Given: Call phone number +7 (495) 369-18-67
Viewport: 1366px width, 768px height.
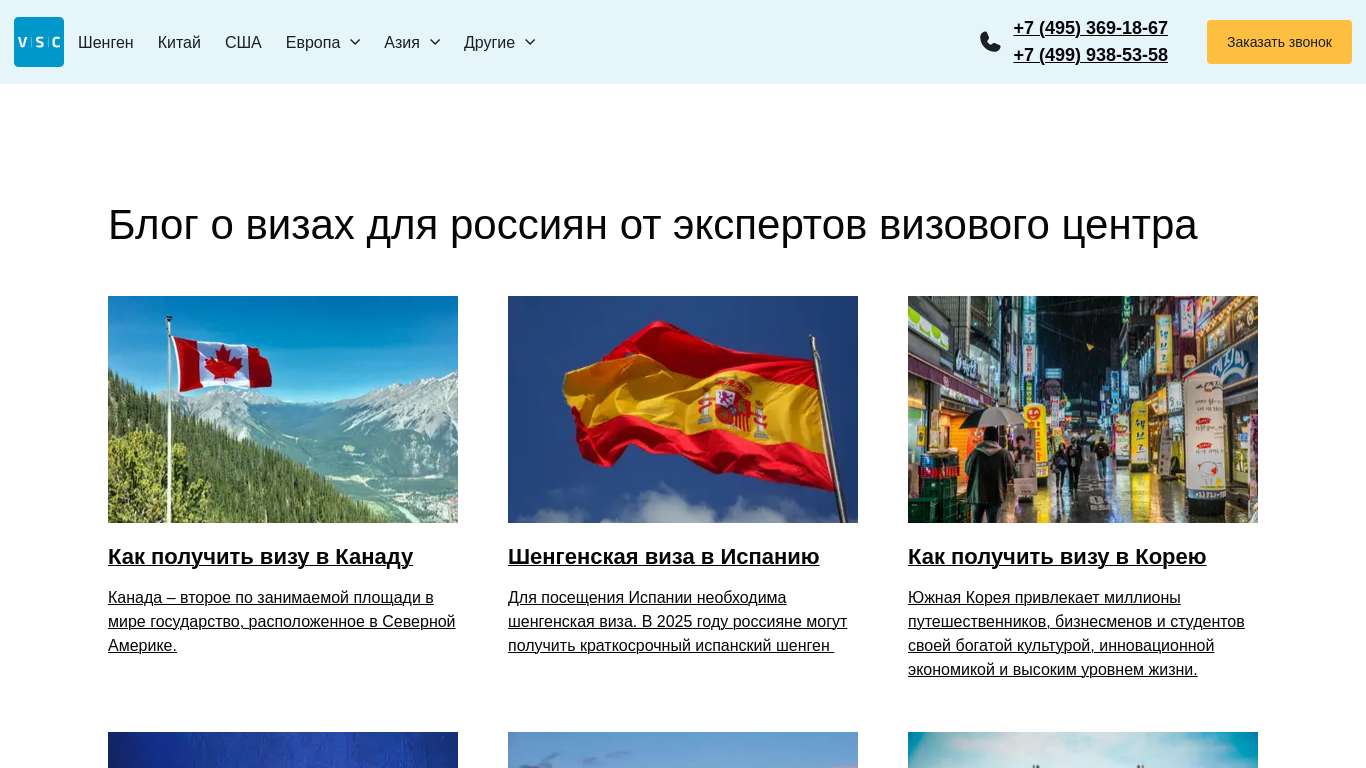Looking at the screenshot, I should tap(1090, 28).
